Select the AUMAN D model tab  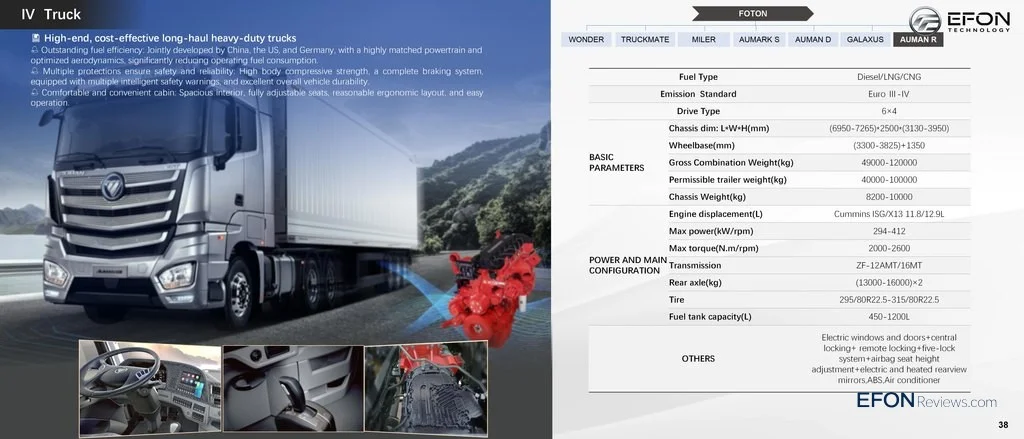812,39
